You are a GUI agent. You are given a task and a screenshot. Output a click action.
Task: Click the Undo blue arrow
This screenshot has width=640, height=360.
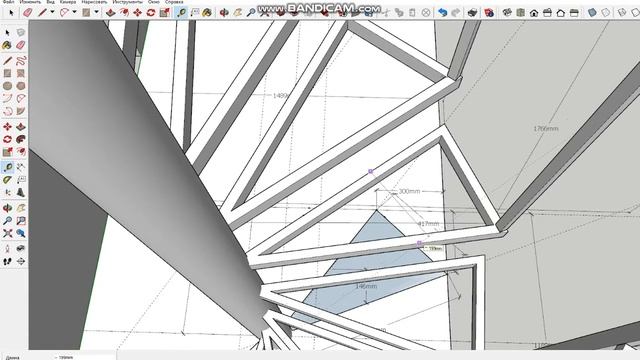click(x=442, y=13)
